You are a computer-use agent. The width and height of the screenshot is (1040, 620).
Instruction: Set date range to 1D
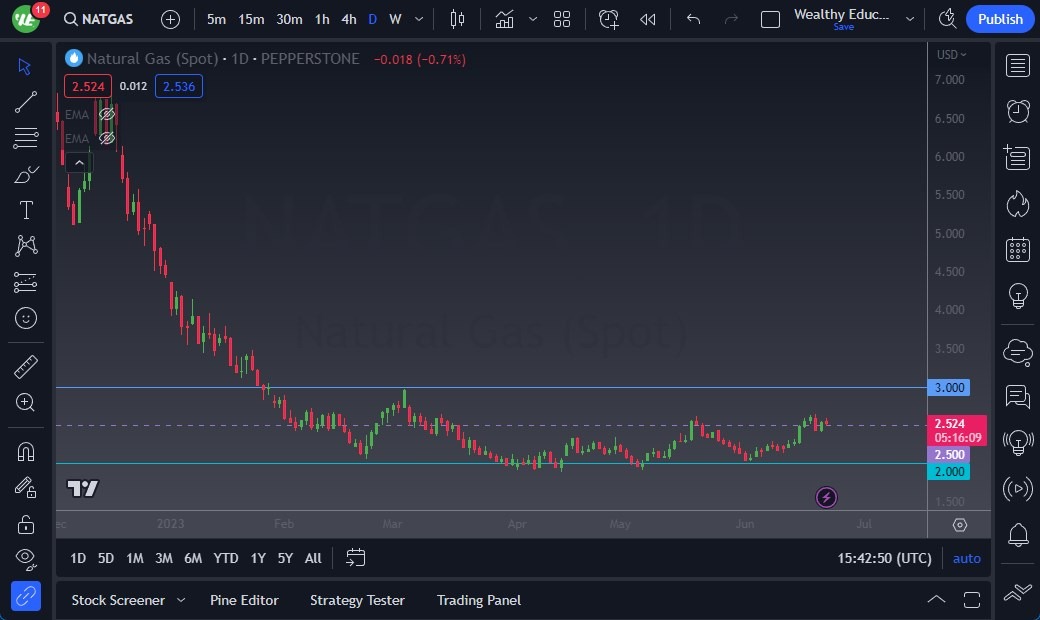78,558
